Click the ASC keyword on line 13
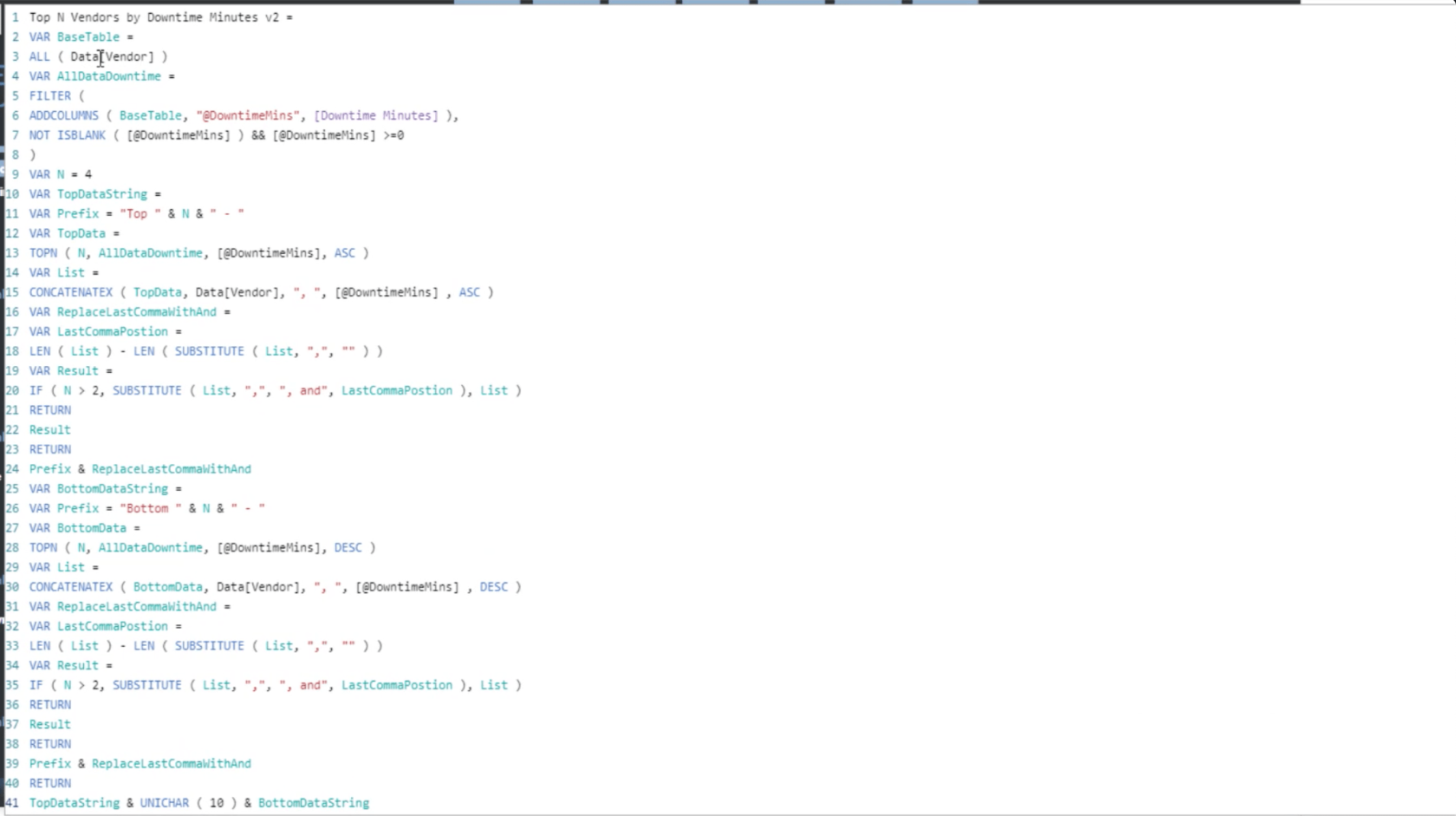 point(345,253)
